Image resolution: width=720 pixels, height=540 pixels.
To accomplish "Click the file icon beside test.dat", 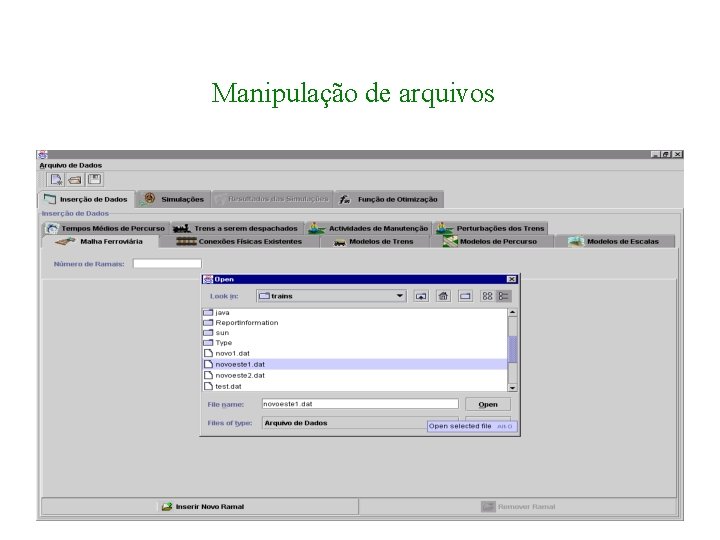I will pos(208,387).
